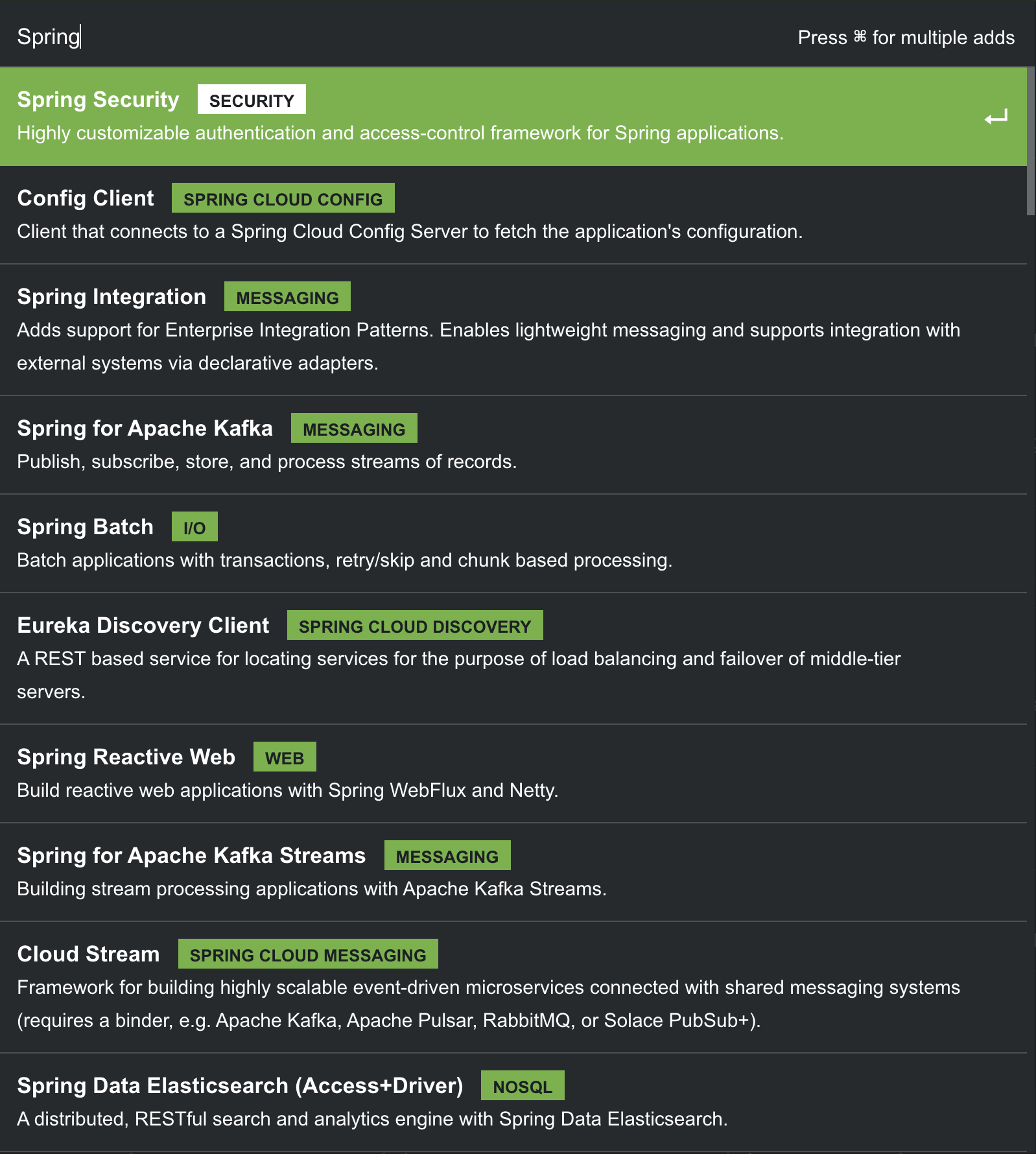Click the MESSAGING tag beside Kafka Streams
The width and height of the screenshot is (1036, 1154).
(x=447, y=856)
